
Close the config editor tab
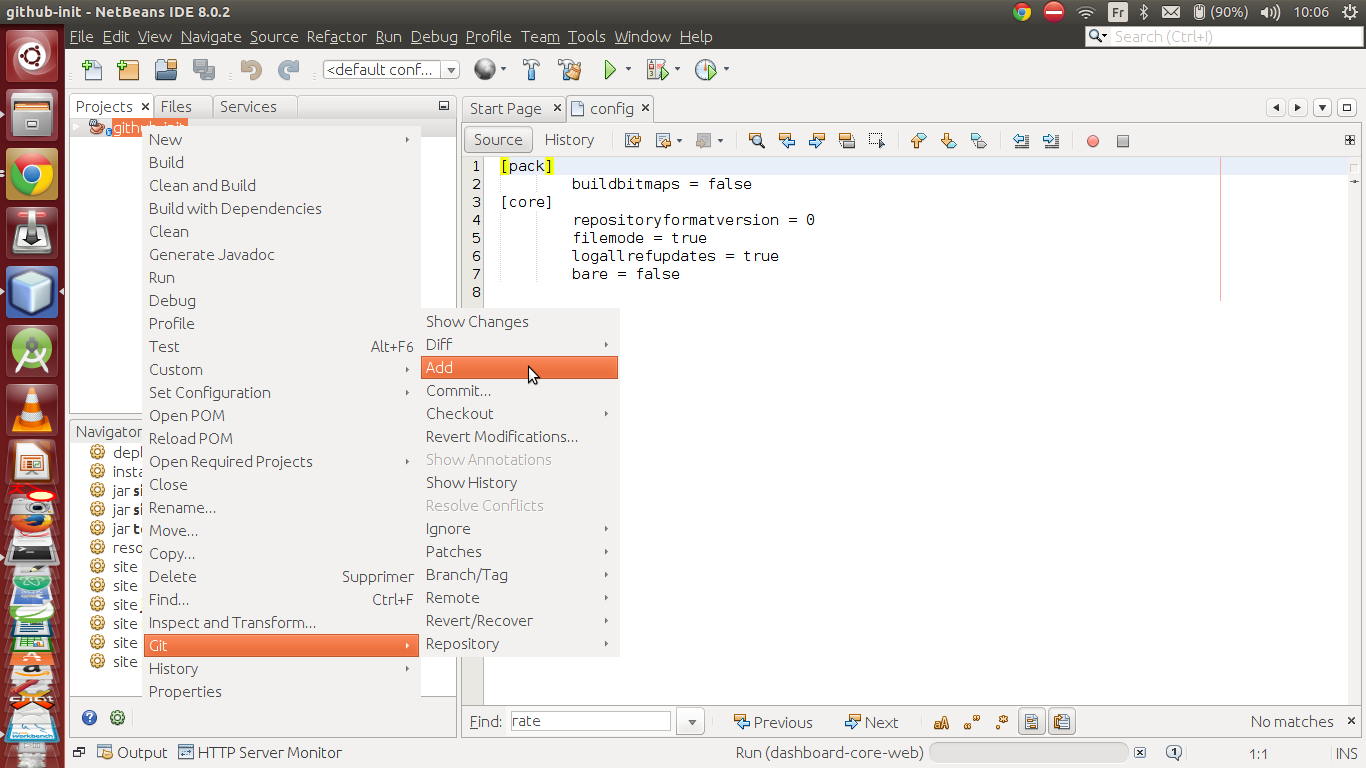(x=645, y=108)
